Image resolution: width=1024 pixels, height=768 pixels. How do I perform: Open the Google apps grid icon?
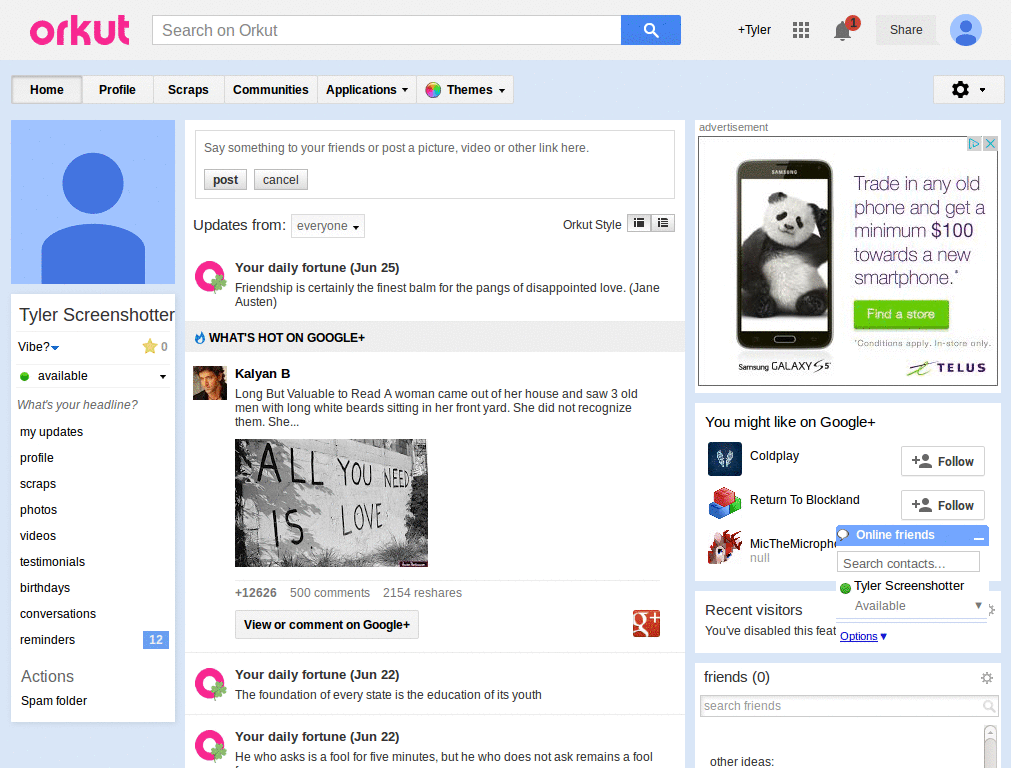tap(801, 30)
